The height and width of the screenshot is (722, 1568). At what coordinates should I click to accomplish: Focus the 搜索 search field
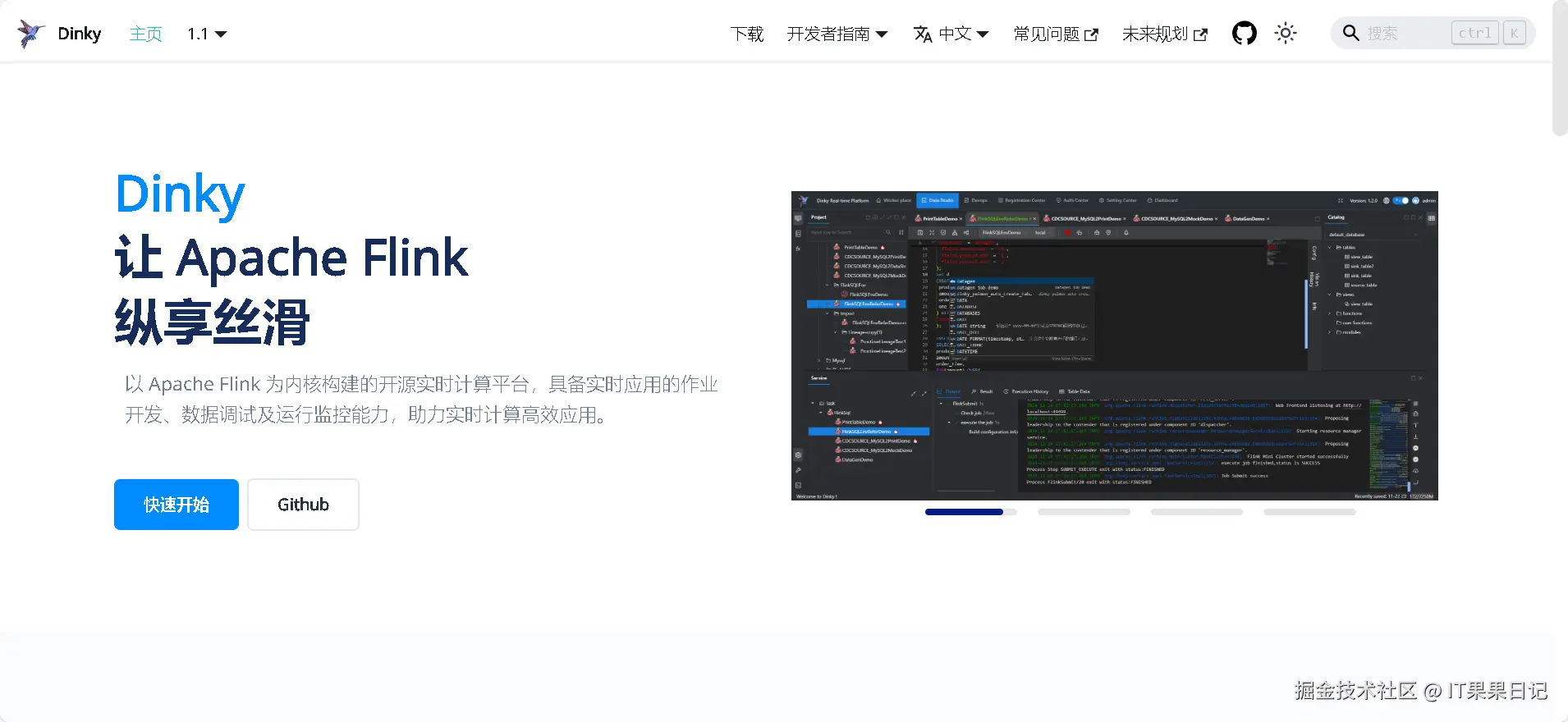(1433, 34)
